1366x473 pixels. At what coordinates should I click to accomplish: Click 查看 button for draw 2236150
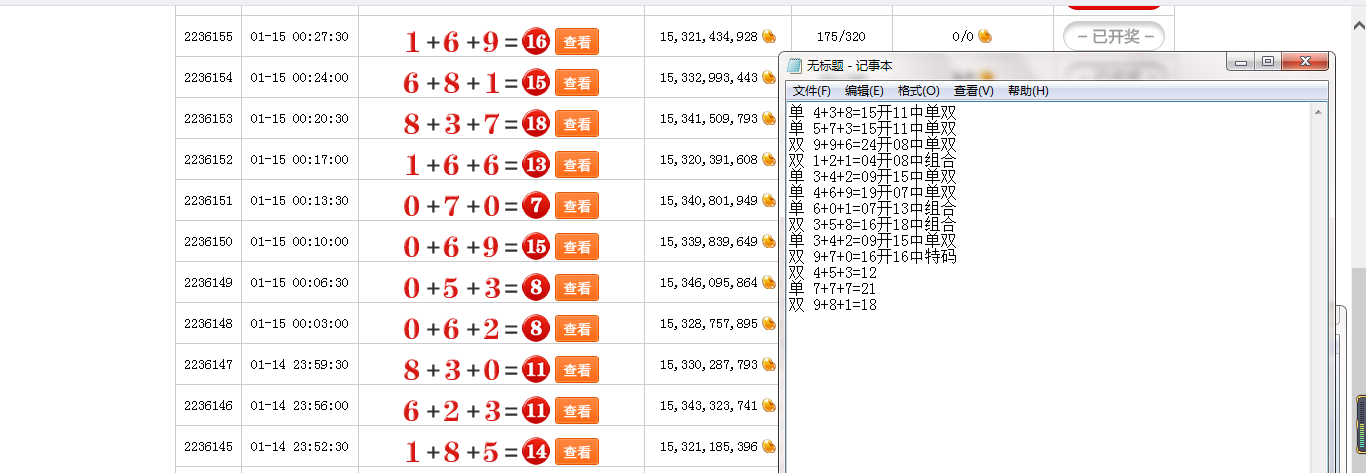coord(577,246)
